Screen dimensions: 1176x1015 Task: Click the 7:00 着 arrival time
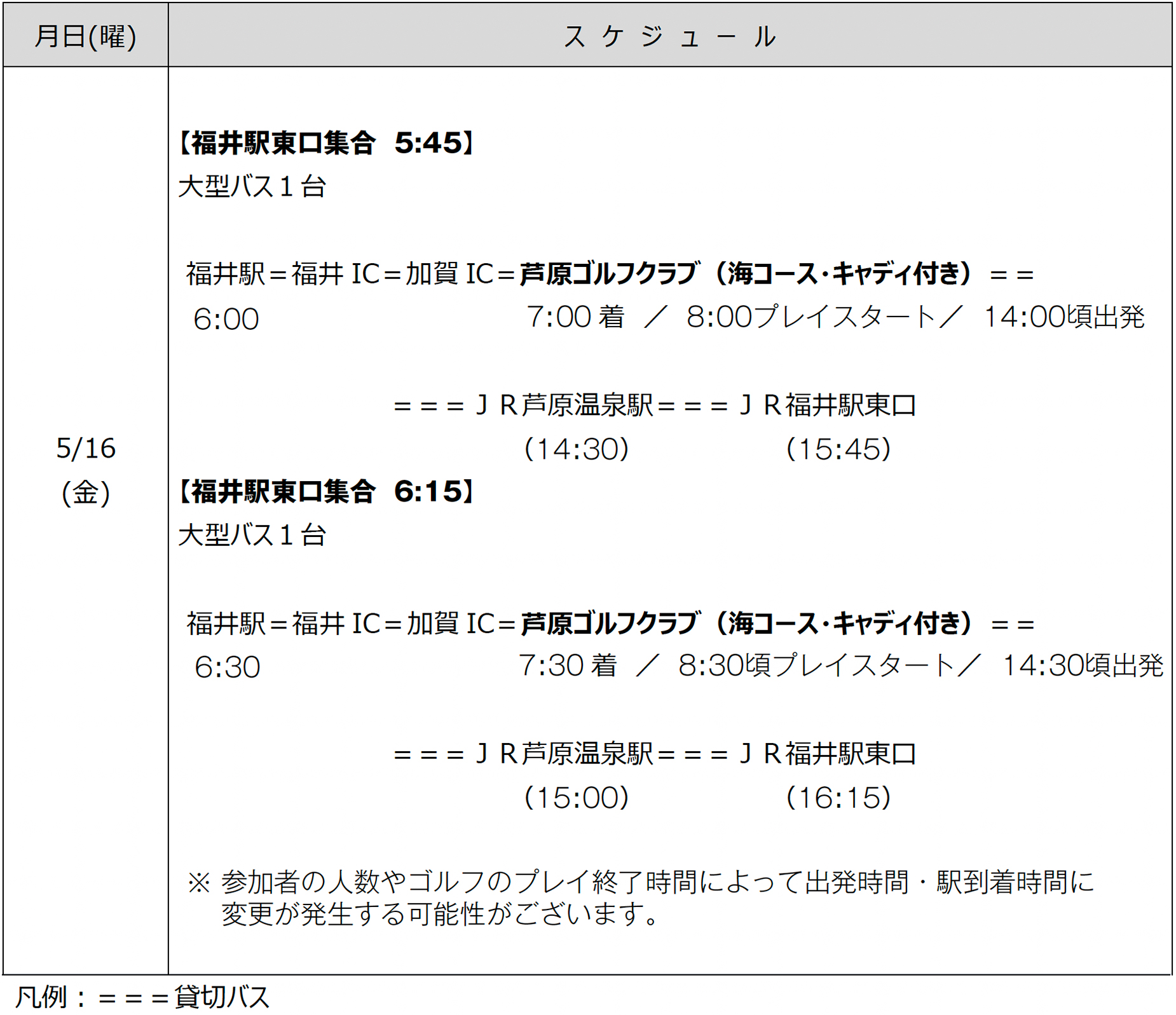[576, 317]
